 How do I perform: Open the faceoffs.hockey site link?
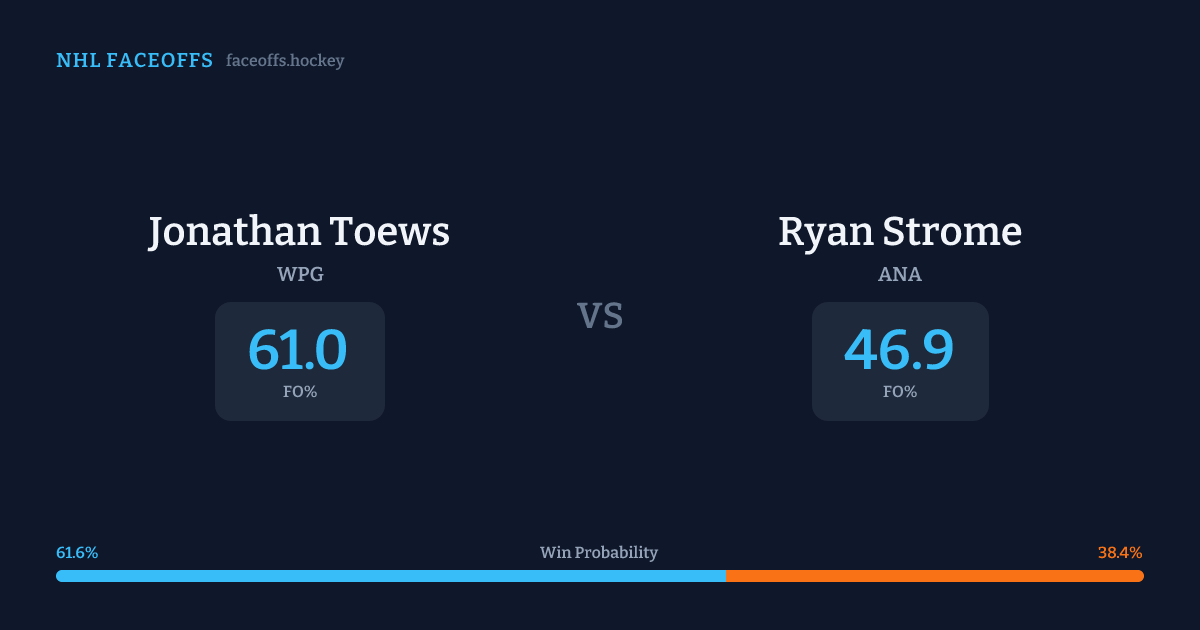(285, 61)
